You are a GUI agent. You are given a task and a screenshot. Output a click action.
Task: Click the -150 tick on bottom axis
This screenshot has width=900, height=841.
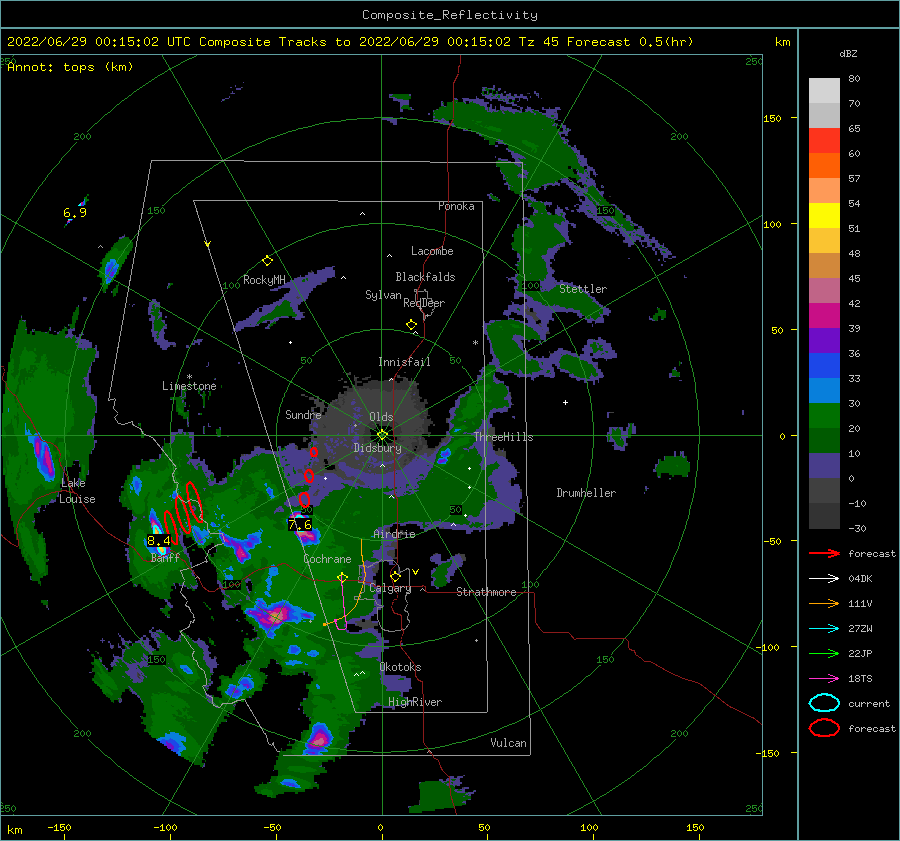pos(59,828)
